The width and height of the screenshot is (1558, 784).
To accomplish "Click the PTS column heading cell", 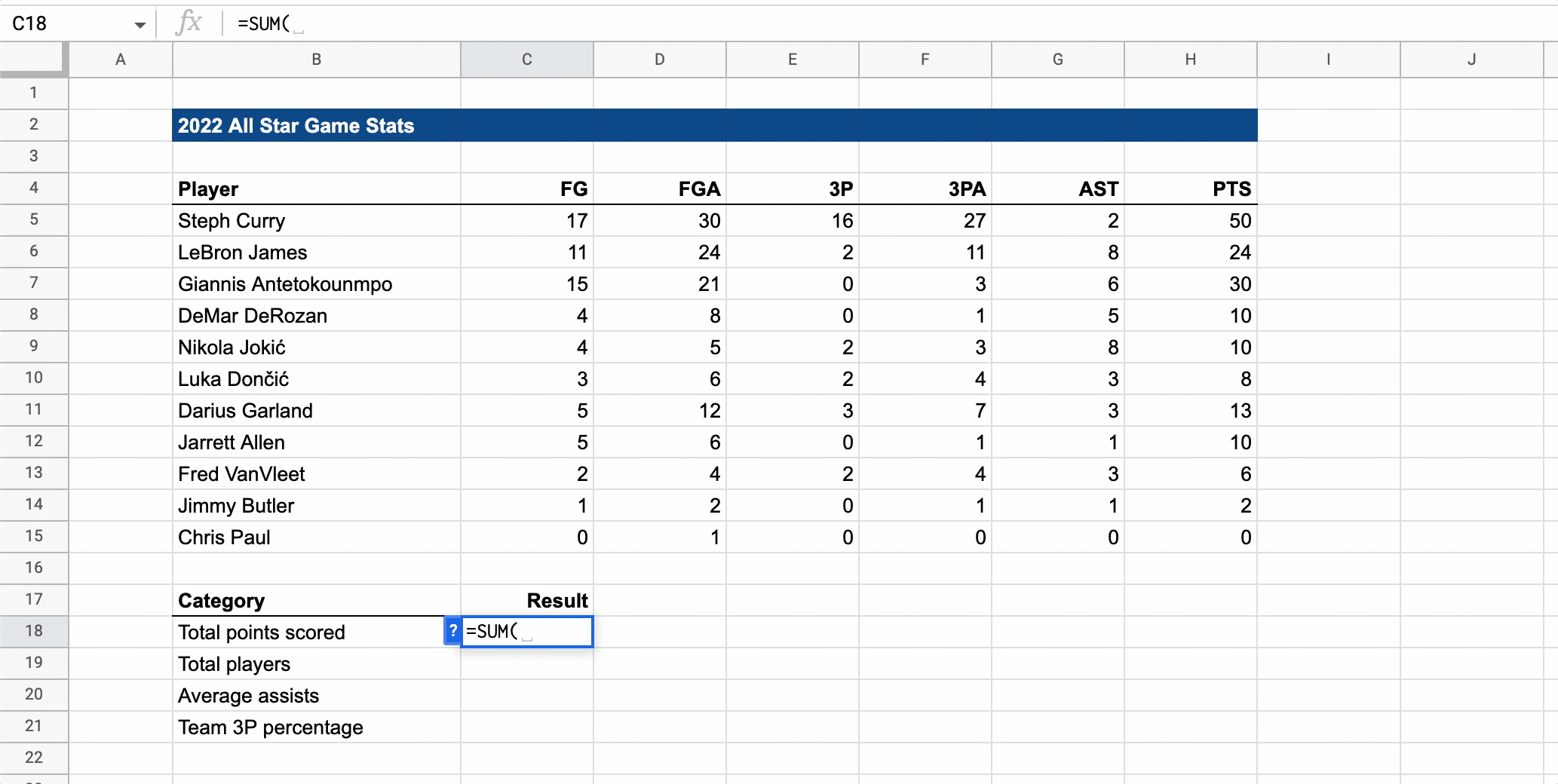I will click(x=1190, y=189).
